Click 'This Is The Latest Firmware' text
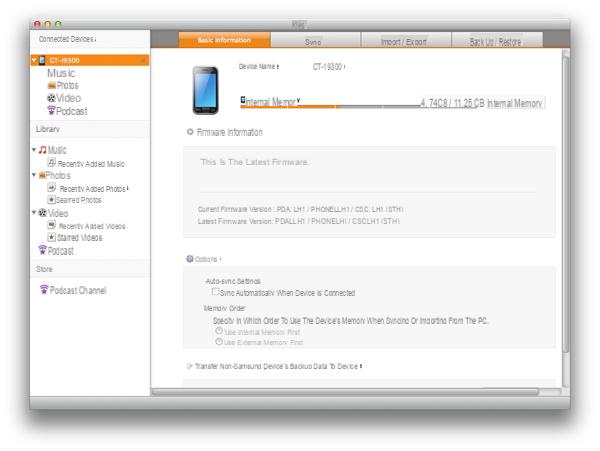The width and height of the screenshot is (600, 451). pyautogui.click(x=254, y=162)
